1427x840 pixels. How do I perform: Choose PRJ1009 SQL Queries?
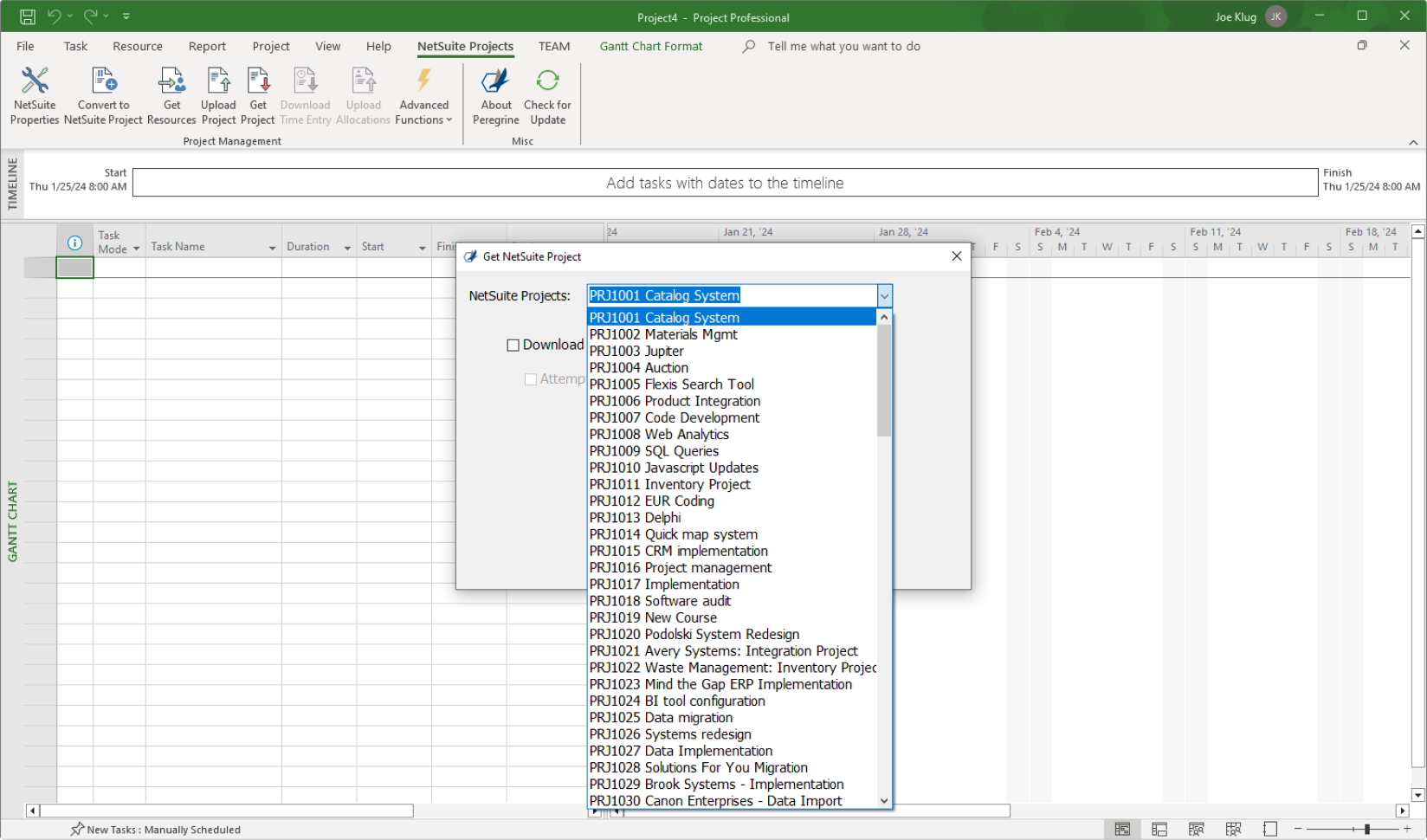[732, 451]
